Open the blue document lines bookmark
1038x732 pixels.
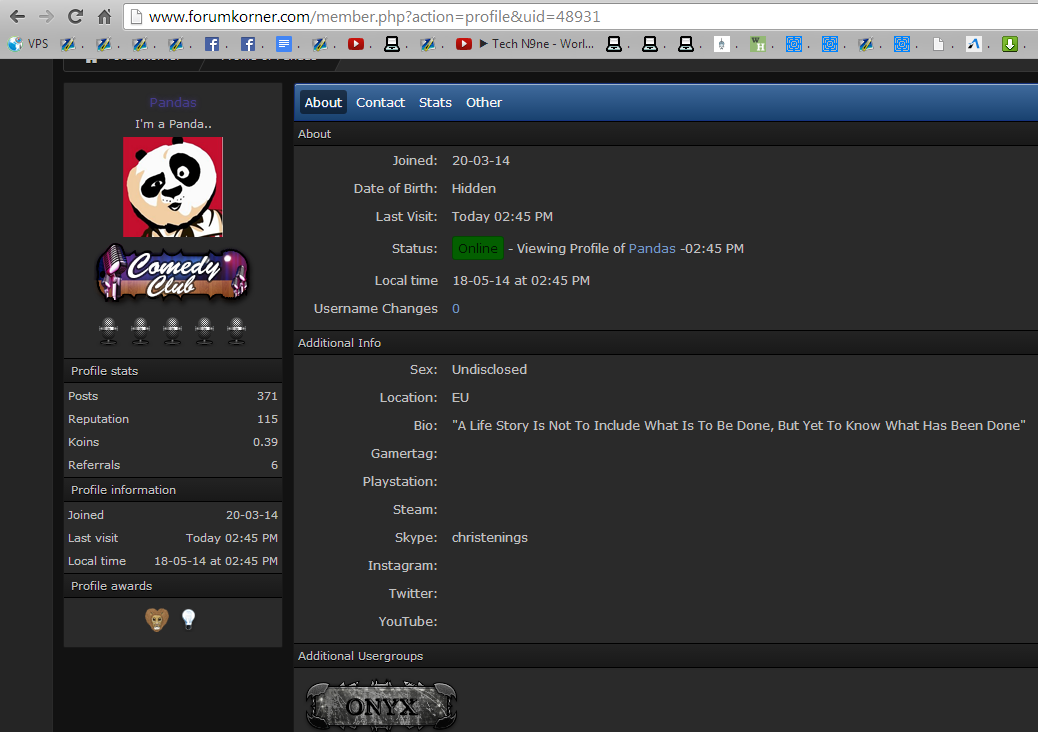point(283,44)
